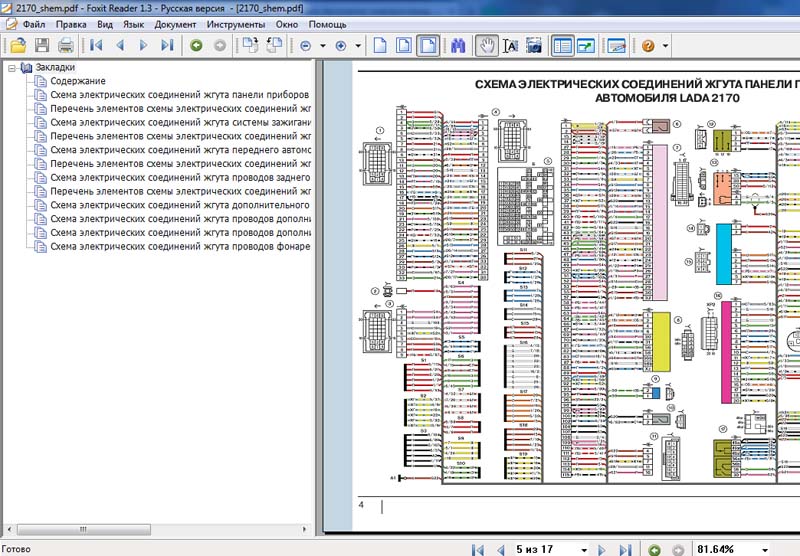Open the '5 из 17' page number dropdown
Image resolution: width=800 pixels, height=556 pixels.
click(584, 550)
